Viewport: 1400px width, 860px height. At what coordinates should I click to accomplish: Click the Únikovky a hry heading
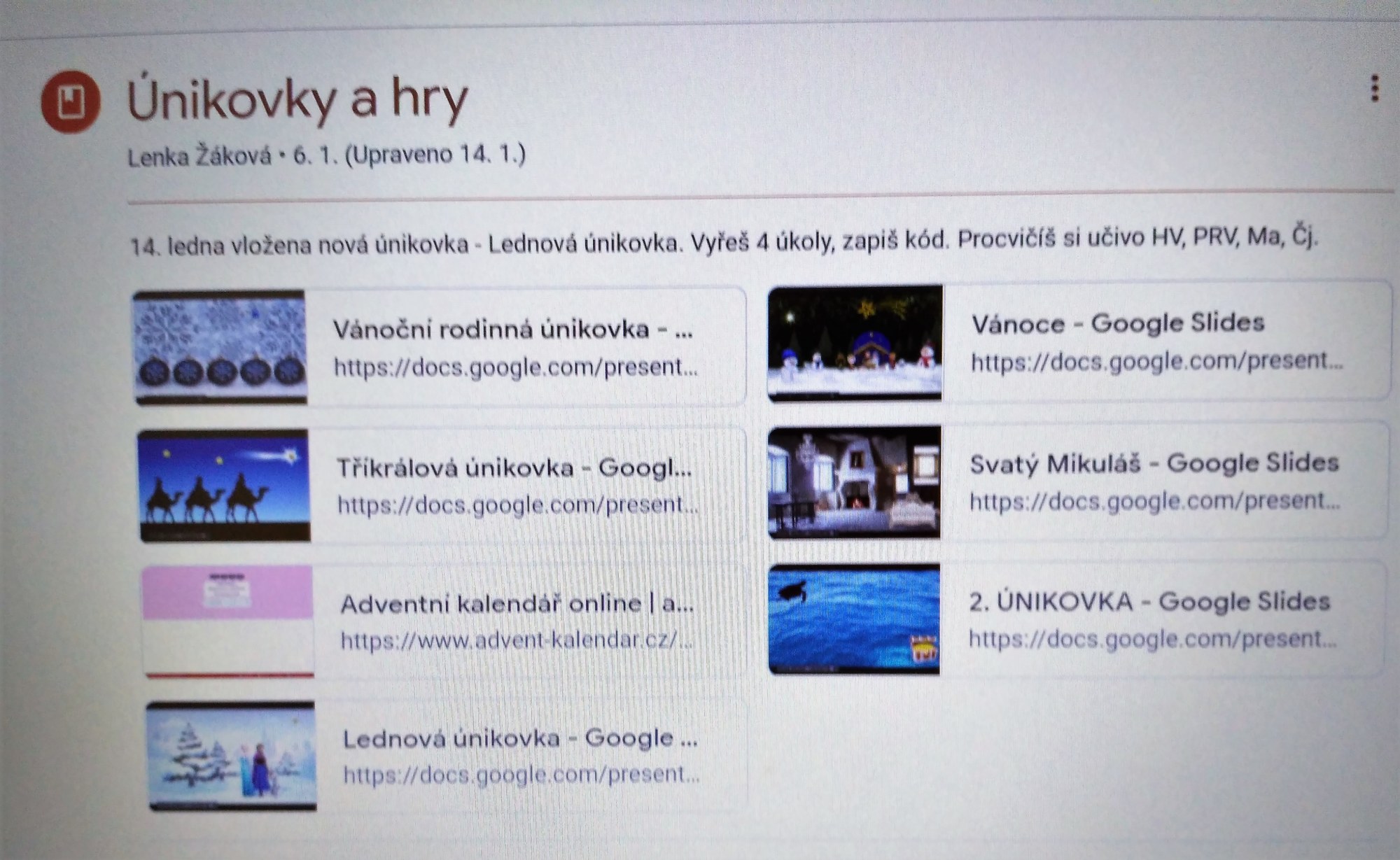click(297, 100)
